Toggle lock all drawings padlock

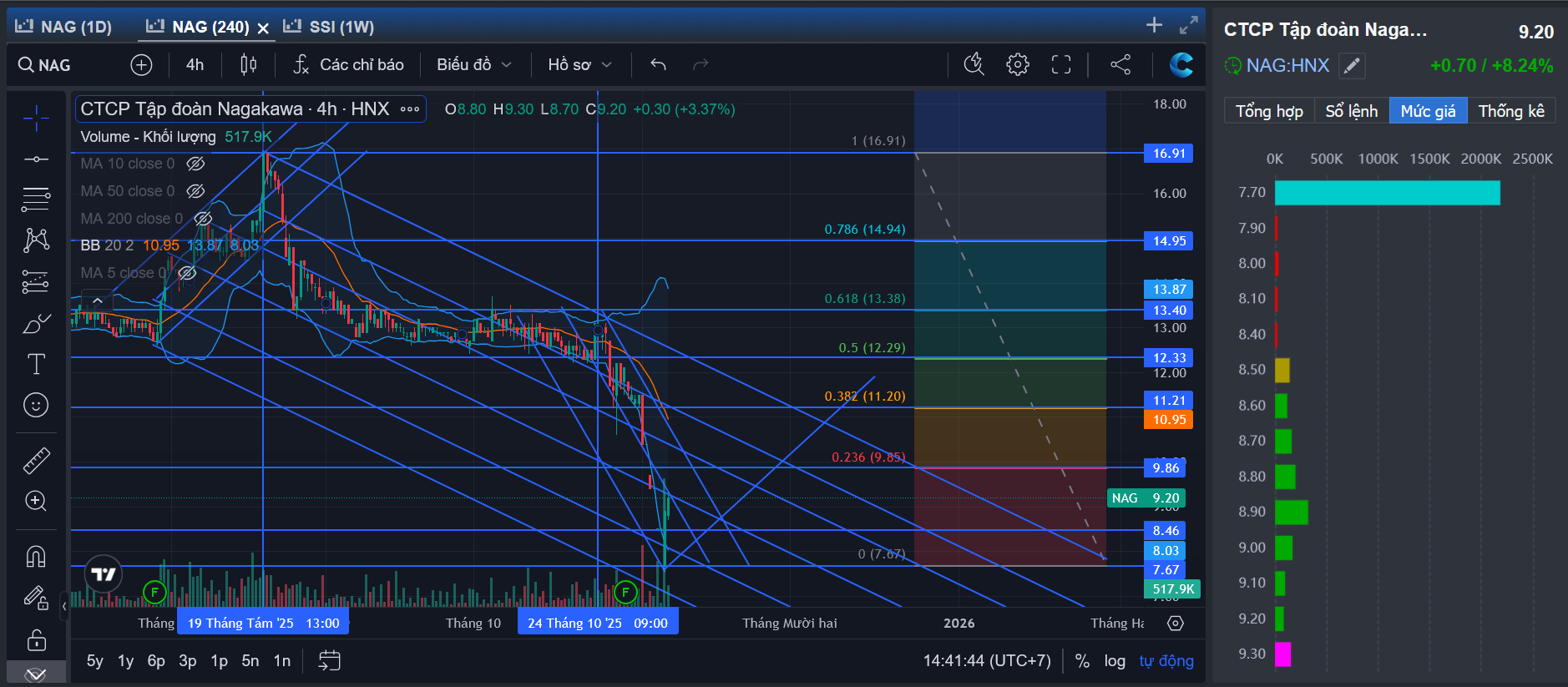[36, 640]
